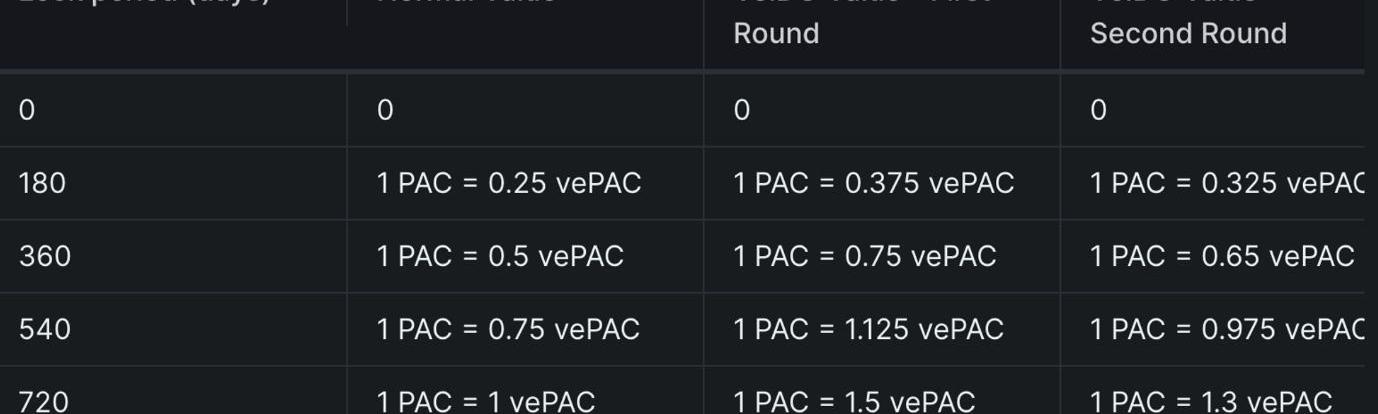This screenshot has height=414, width=1378.
Task: Click the 540 lock period cell
Action: click(45, 329)
